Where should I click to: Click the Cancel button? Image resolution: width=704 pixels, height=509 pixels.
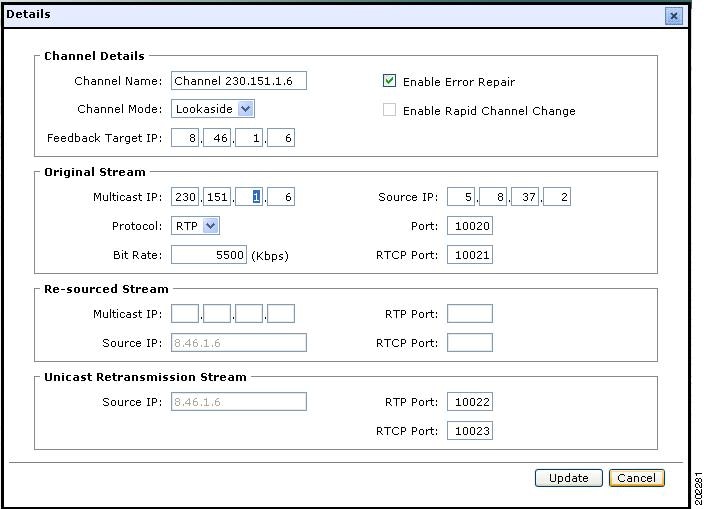tap(637, 478)
